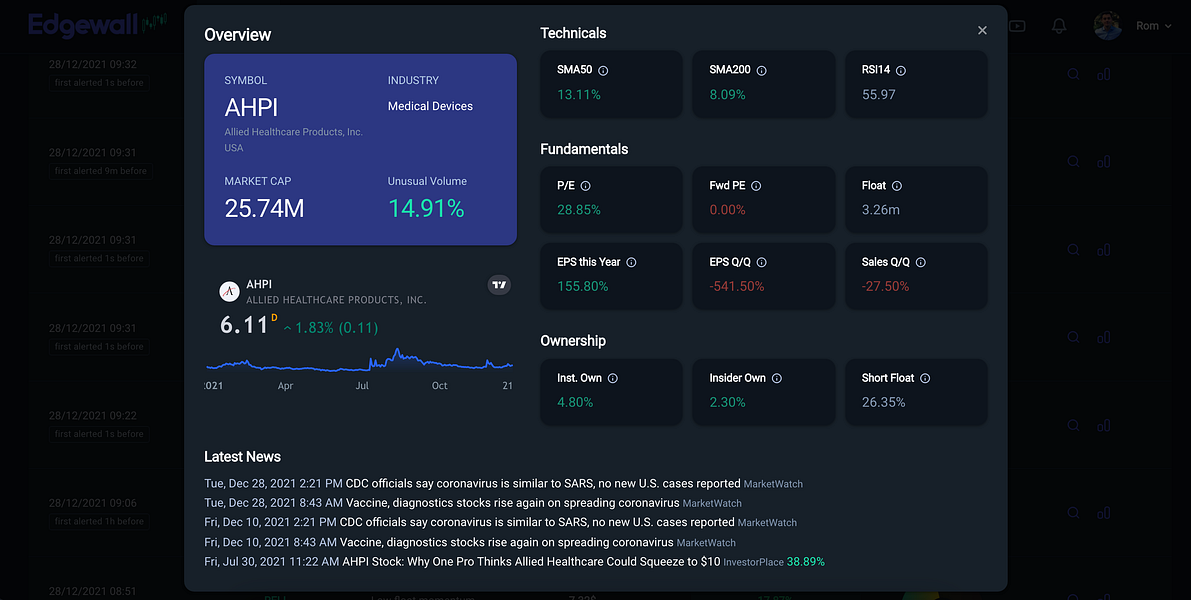The width and height of the screenshot is (1191, 600).
Task: Click the 14.91% unusual volume value
Action: 426,208
